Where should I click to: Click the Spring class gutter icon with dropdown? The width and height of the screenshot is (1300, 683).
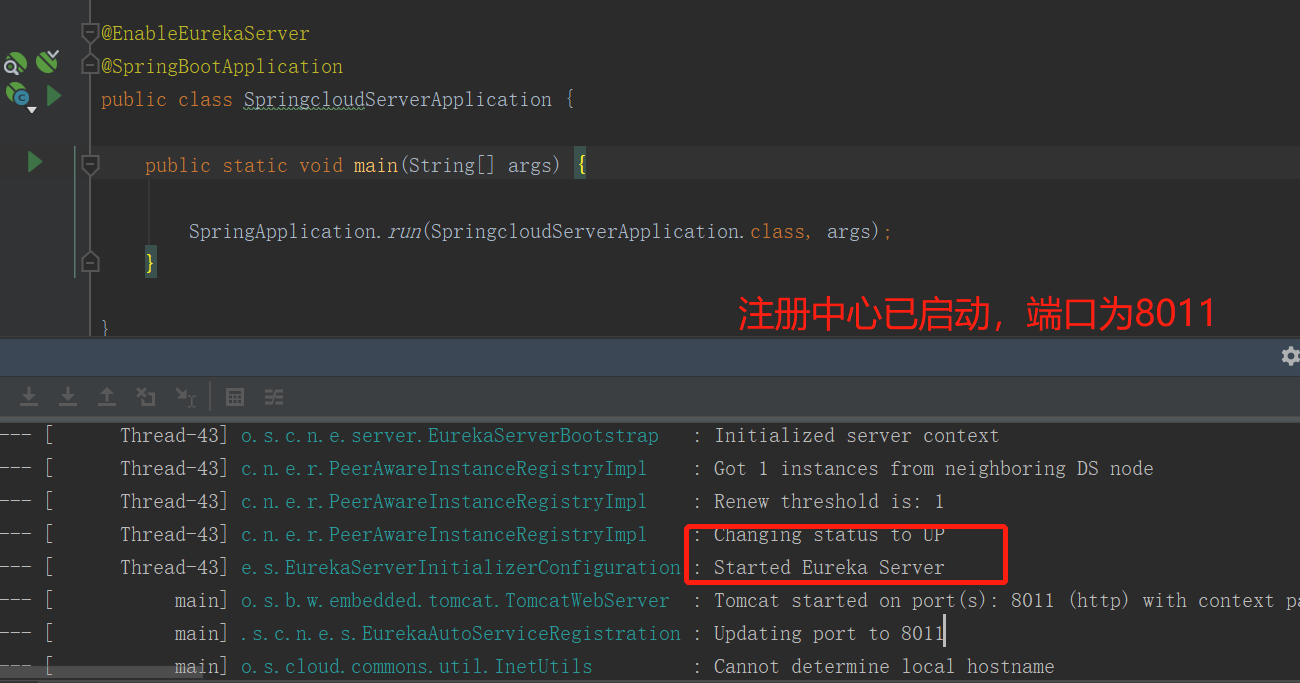point(20,97)
